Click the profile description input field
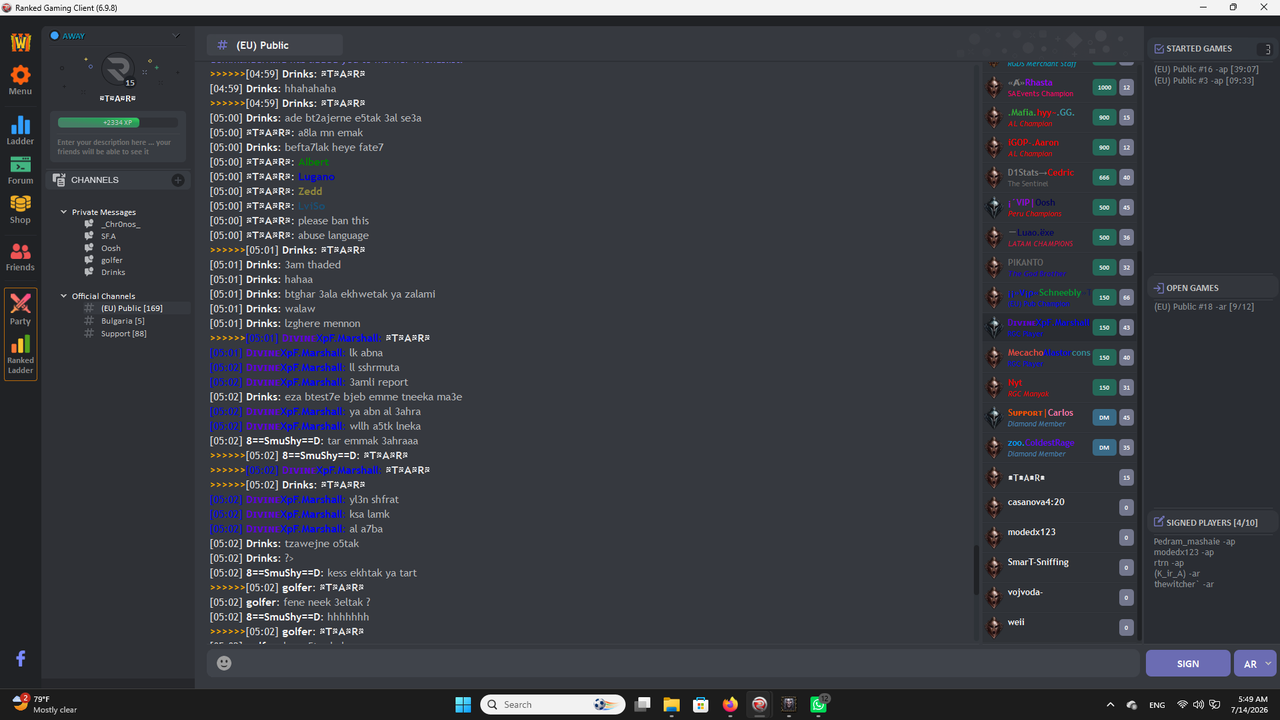 (118, 148)
